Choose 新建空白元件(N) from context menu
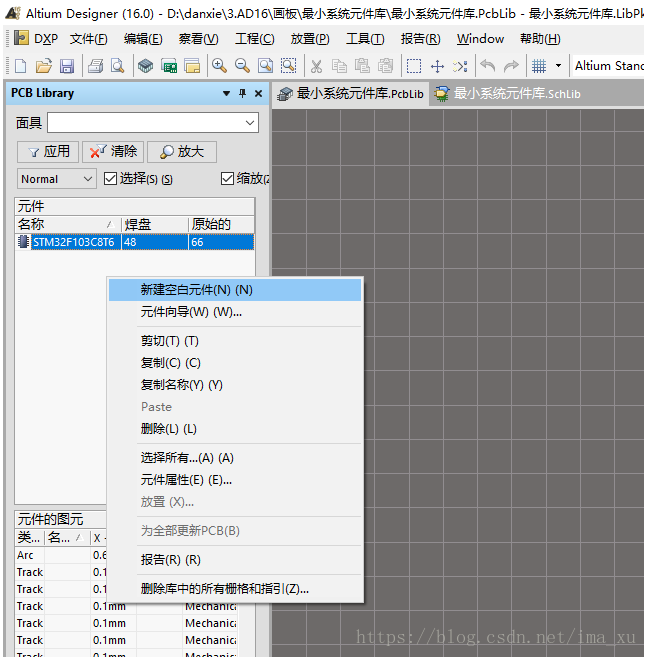Viewport: 647px width, 657px height. click(197, 290)
